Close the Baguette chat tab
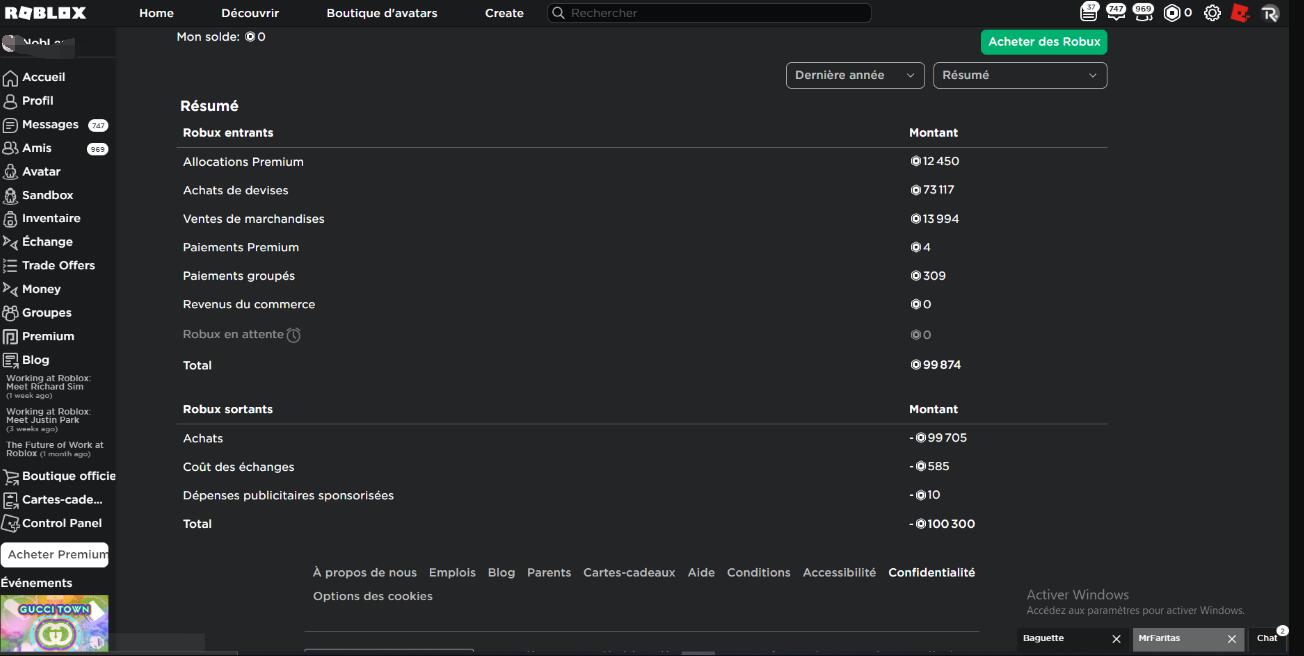1304x656 pixels. click(1117, 639)
